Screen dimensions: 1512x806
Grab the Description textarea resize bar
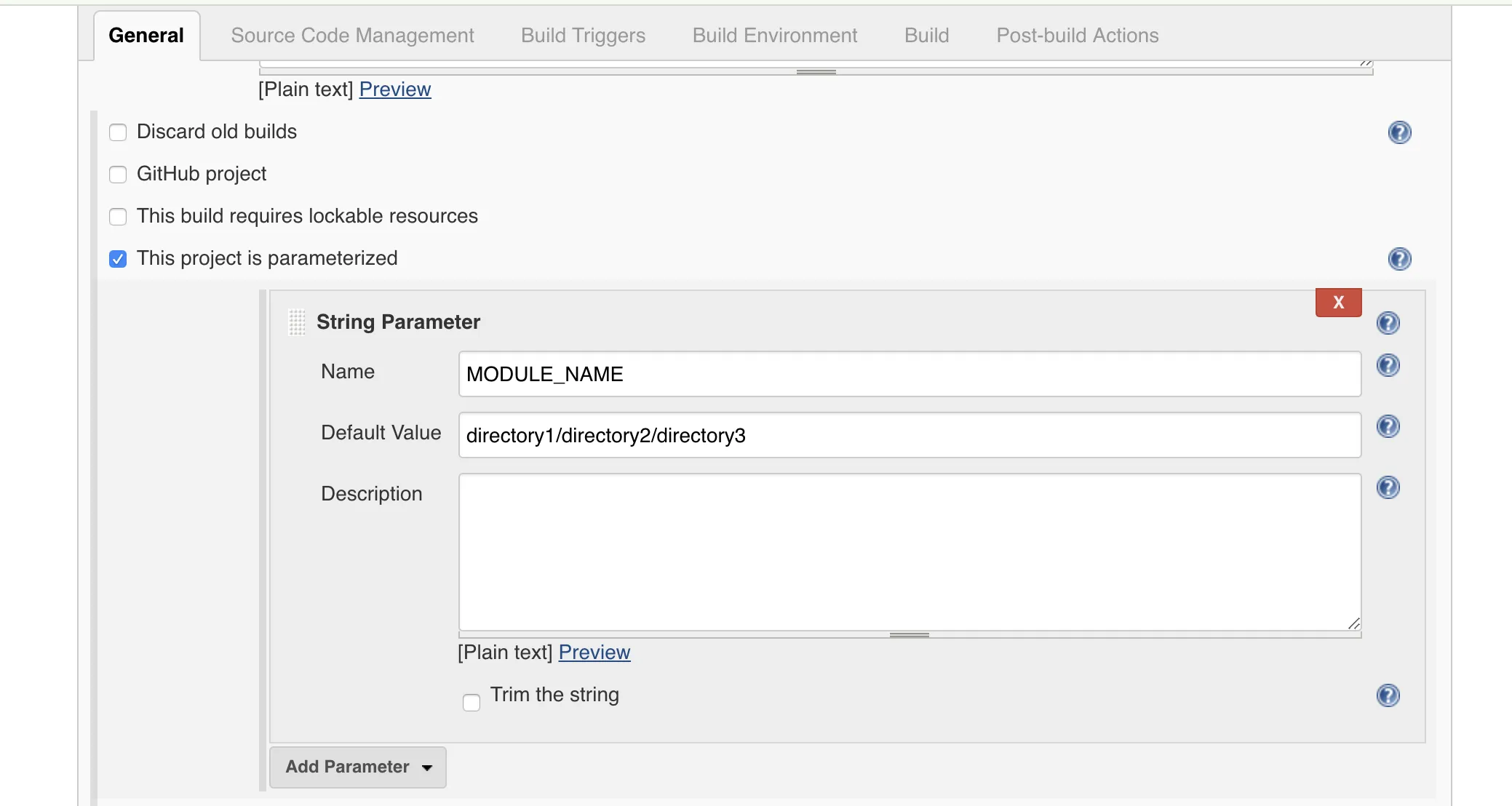(x=910, y=635)
